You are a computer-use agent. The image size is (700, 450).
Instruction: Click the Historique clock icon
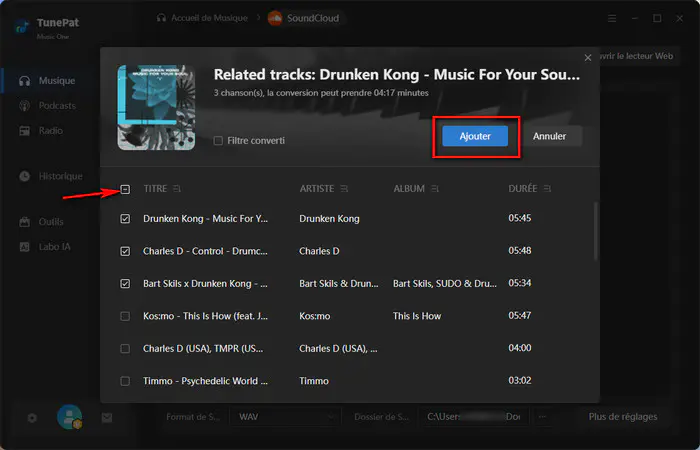[25, 176]
